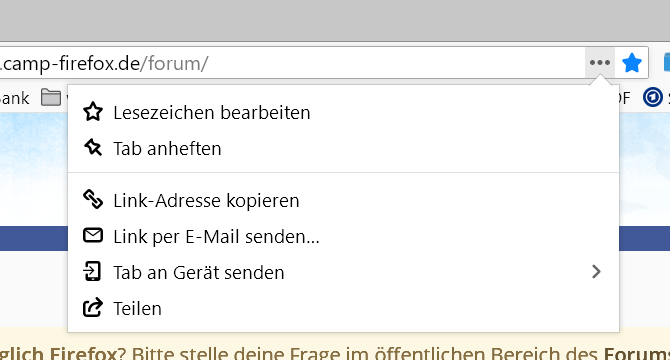Click the round blue bookmark icon on the bookmarks bar
Image resolution: width=670 pixels, height=360 pixels.
pyautogui.click(x=652, y=97)
